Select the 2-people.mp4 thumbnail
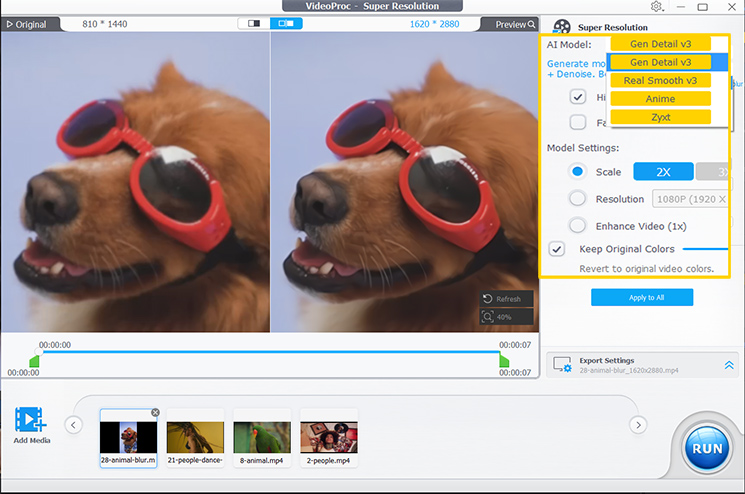Screen dimensions: 745x494 329,437
